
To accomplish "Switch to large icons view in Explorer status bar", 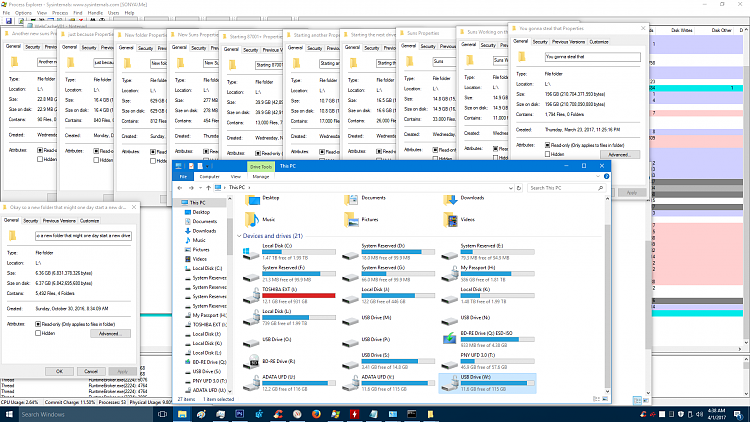I will (605, 399).
